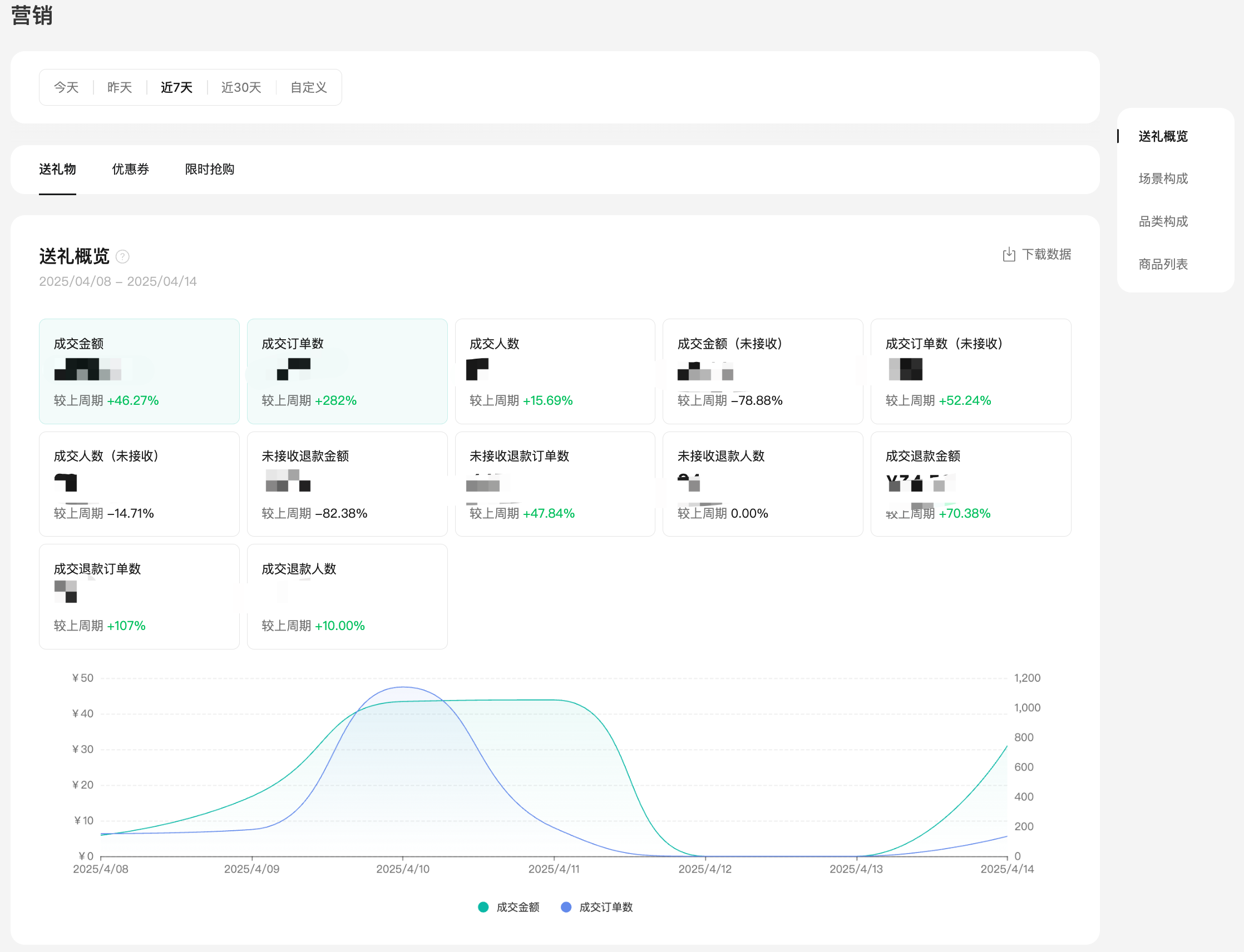Toggle the 成交订单数 legend dot
This screenshot has height=952, width=1244.
[x=566, y=907]
